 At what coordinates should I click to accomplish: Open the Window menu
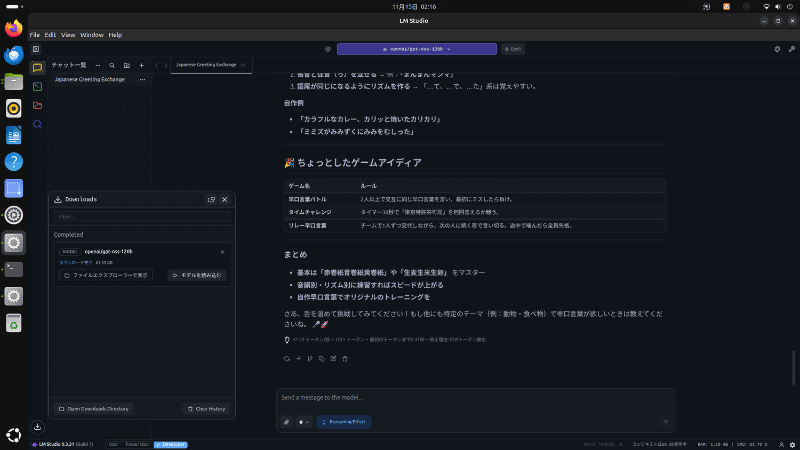[92, 35]
